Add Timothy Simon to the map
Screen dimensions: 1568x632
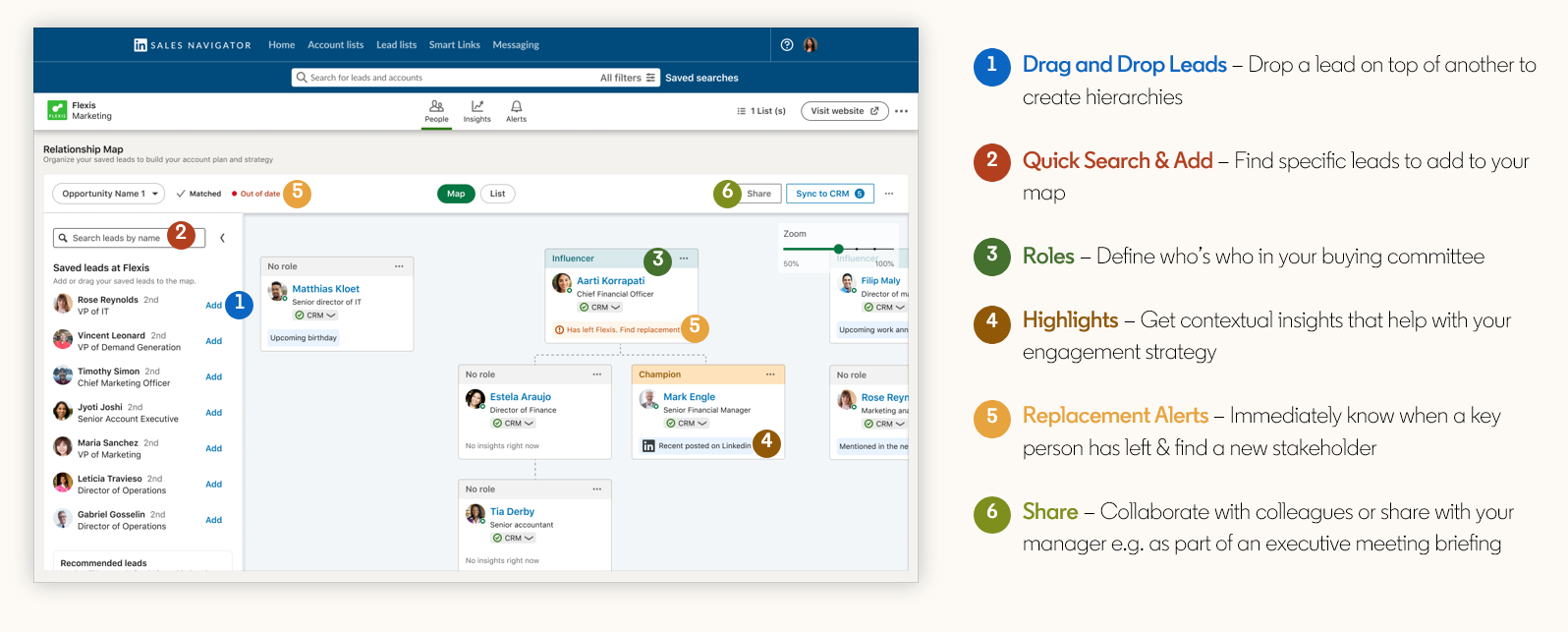pos(214,377)
